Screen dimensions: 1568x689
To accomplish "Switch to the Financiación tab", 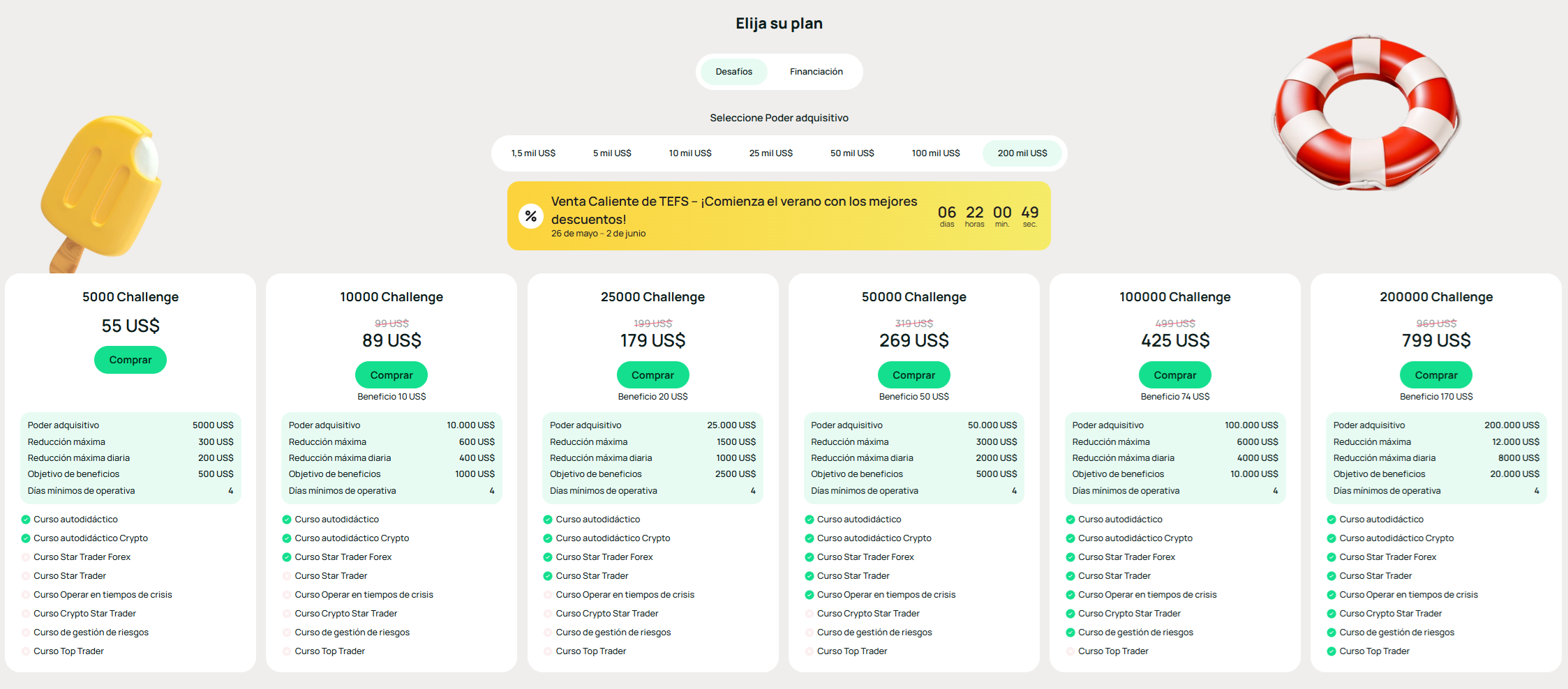I will click(x=816, y=72).
